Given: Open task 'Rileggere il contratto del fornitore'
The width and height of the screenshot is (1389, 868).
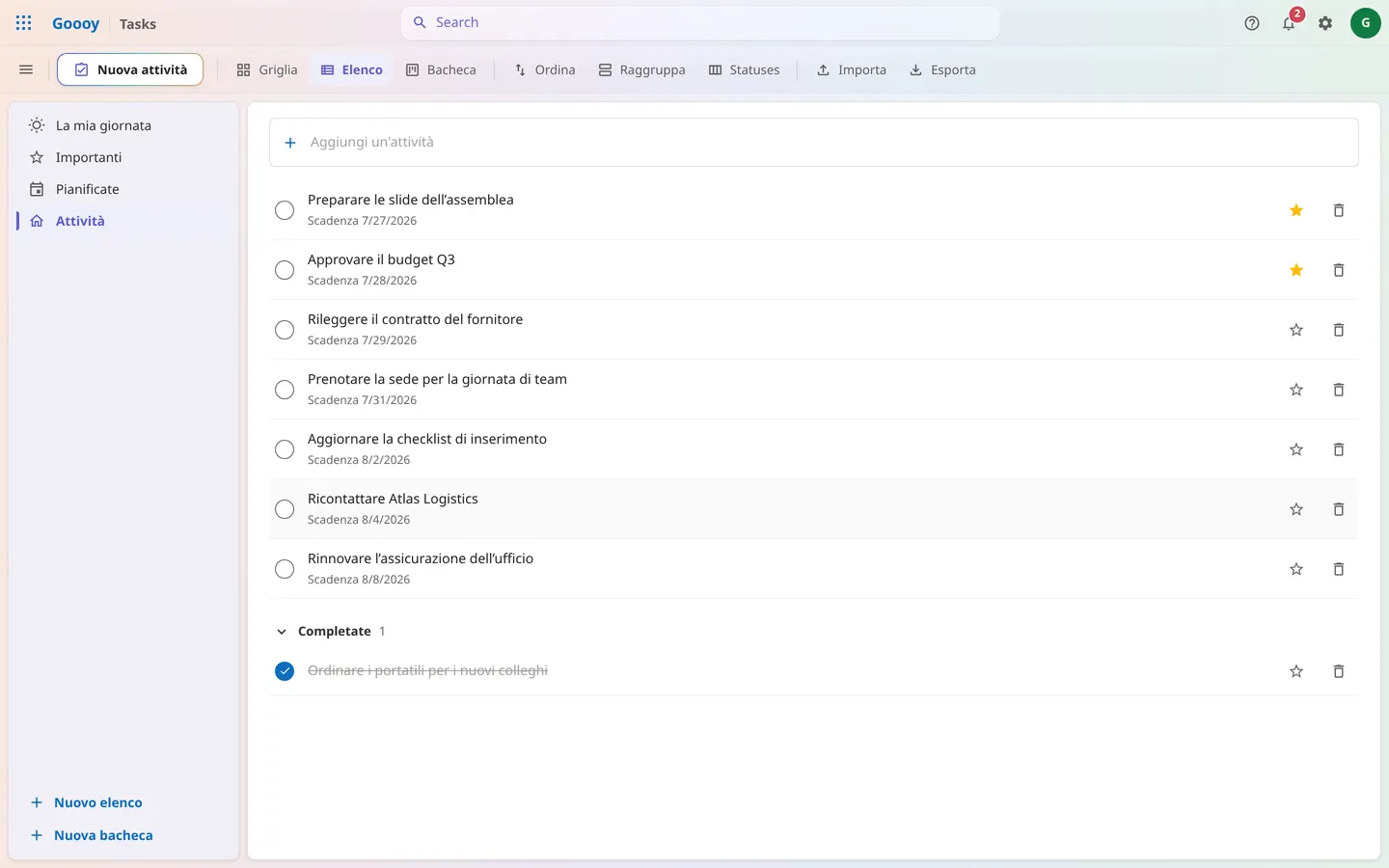Looking at the screenshot, I should [415, 319].
